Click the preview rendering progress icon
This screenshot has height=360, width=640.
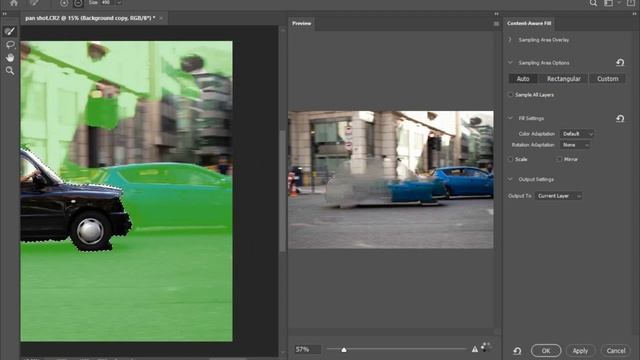click(x=485, y=347)
